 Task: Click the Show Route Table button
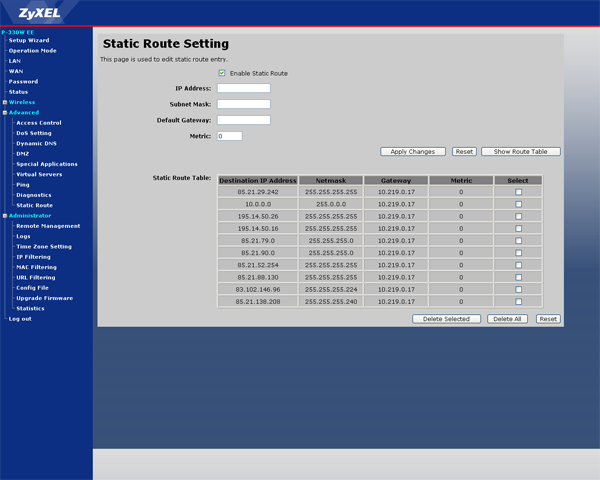click(520, 152)
